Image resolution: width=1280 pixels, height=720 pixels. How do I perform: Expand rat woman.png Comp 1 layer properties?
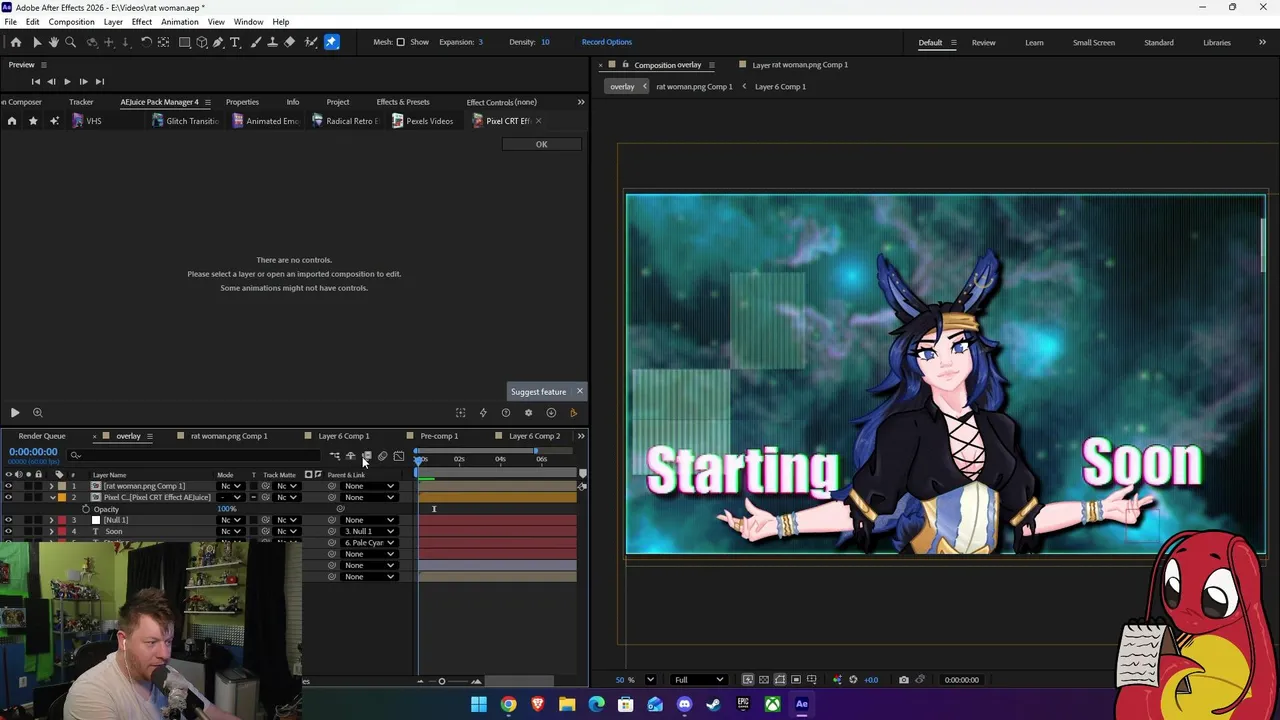click(51, 486)
